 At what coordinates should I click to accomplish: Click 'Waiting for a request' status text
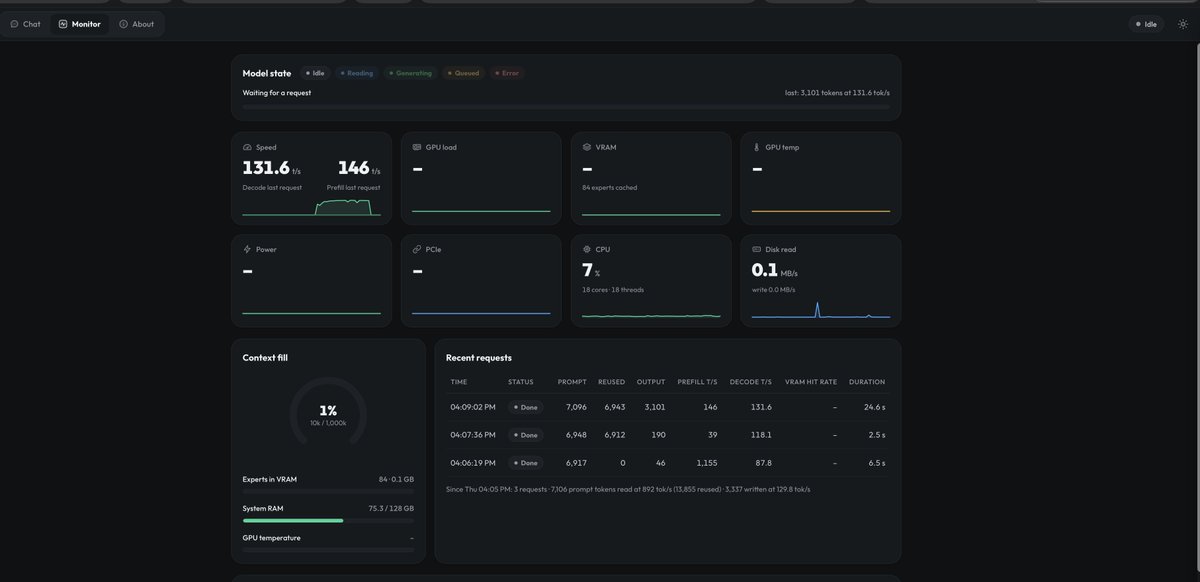(x=277, y=93)
